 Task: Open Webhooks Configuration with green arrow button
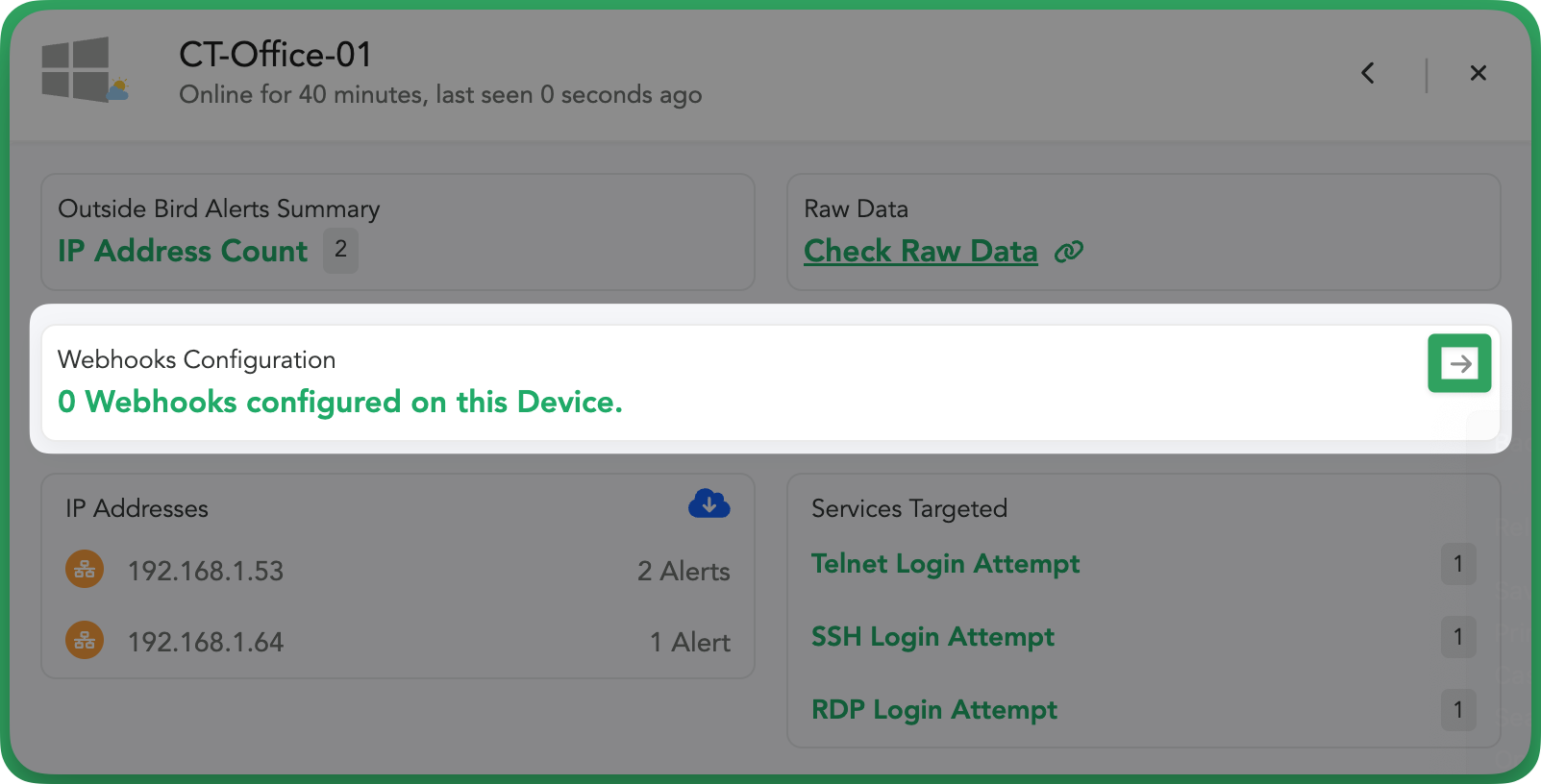pos(1459,363)
